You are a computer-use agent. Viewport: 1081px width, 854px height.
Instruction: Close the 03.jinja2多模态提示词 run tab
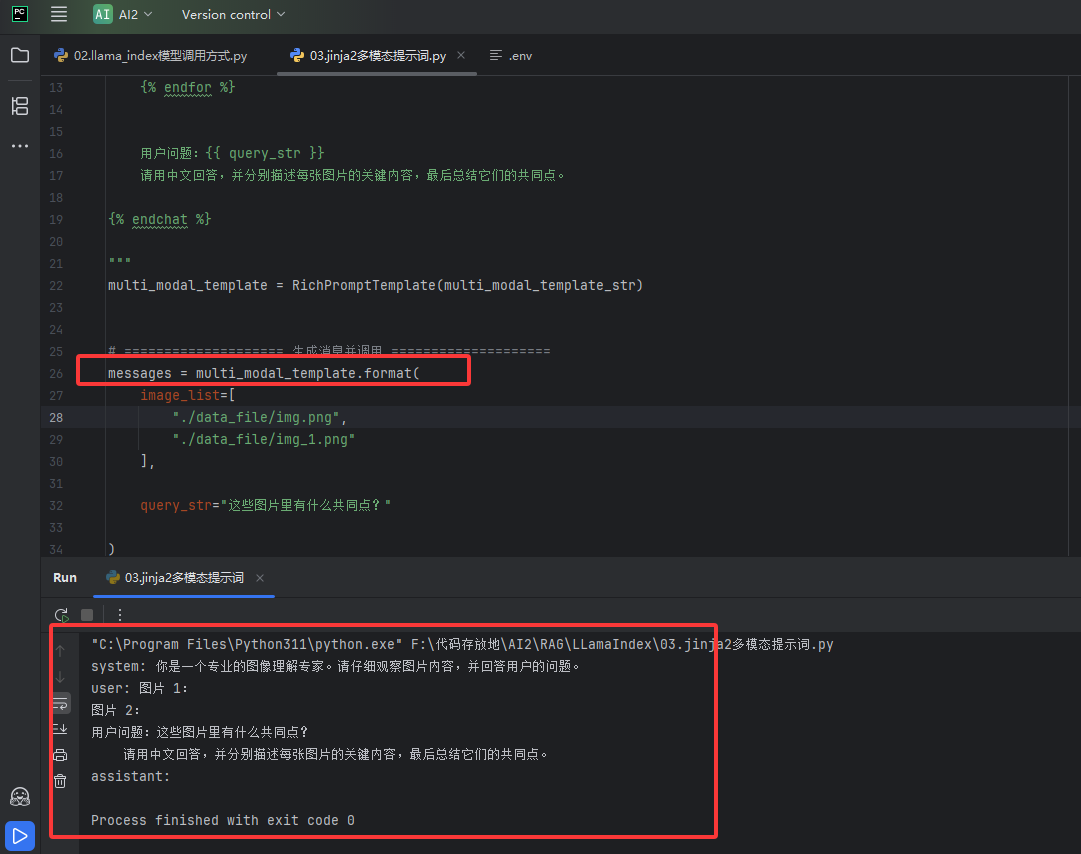pos(260,578)
